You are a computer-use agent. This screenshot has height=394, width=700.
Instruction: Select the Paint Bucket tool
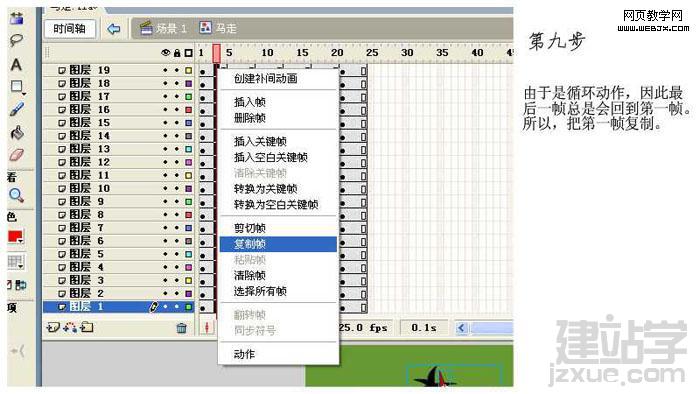point(17,133)
